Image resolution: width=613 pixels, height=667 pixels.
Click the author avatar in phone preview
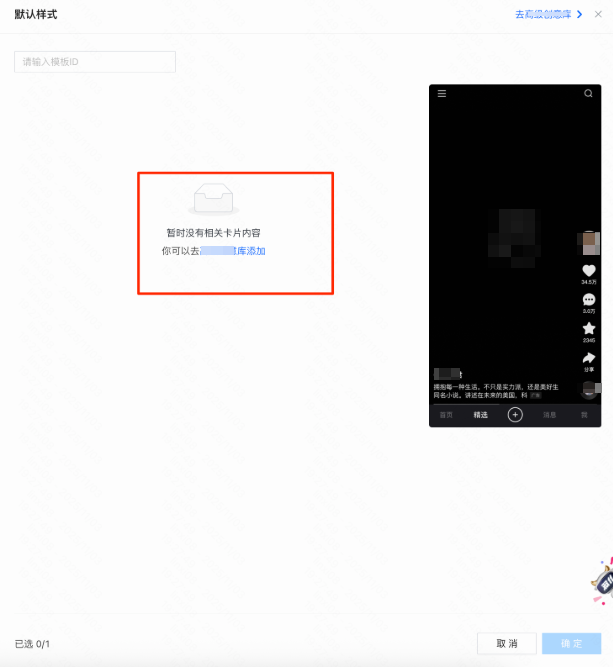pyautogui.click(x=590, y=242)
